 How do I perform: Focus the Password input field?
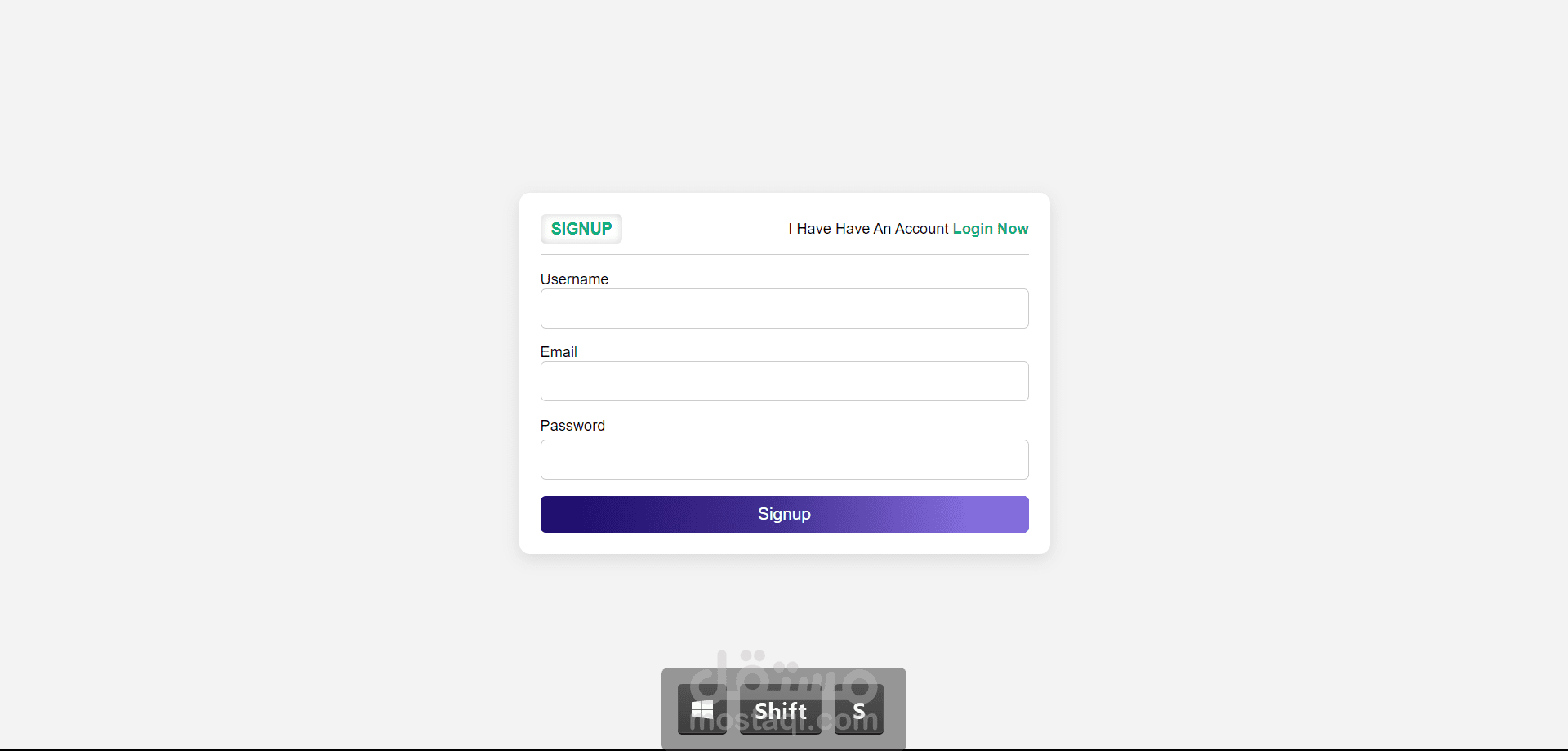coord(784,460)
